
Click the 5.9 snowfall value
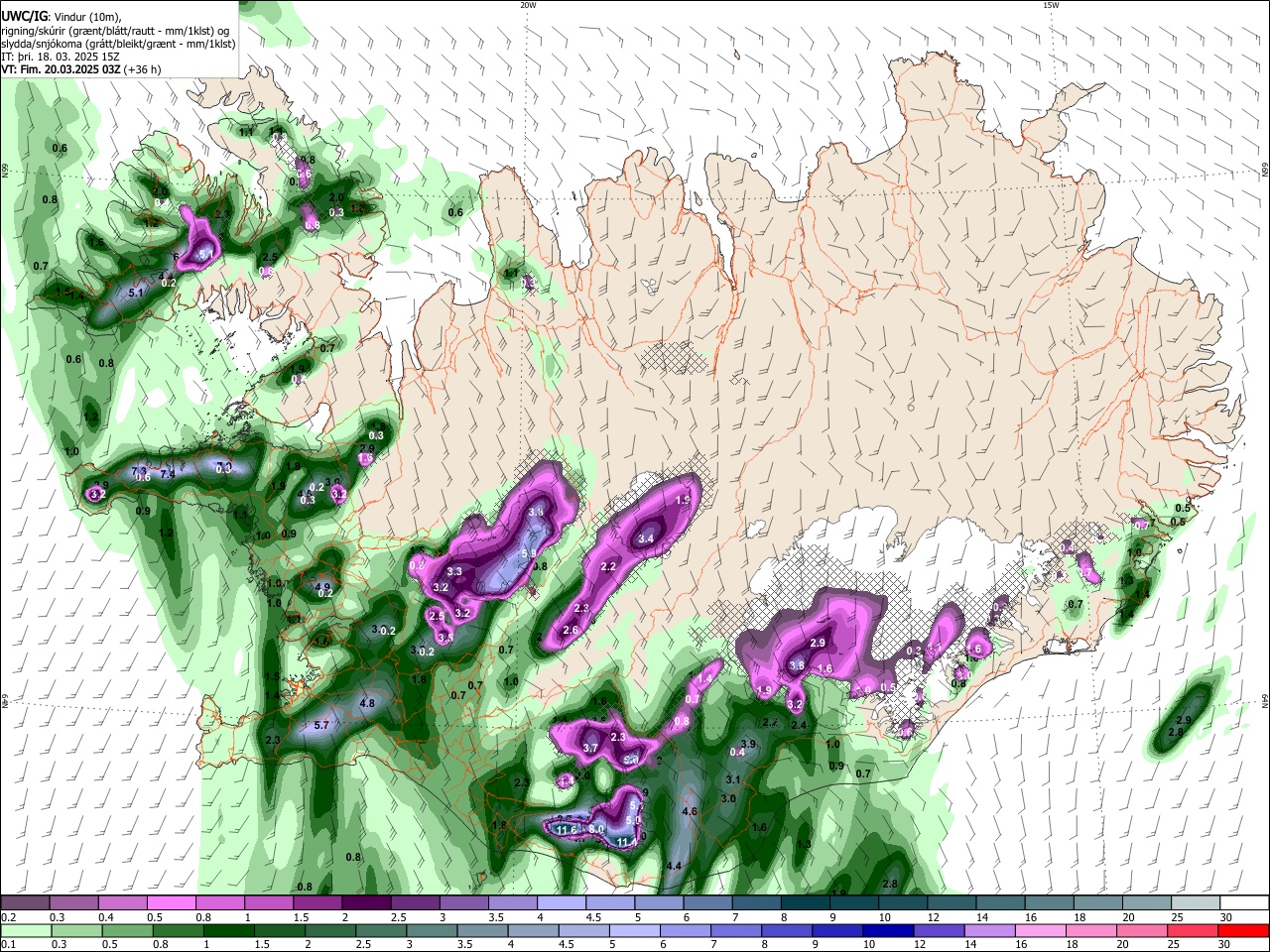click(529, 553)
